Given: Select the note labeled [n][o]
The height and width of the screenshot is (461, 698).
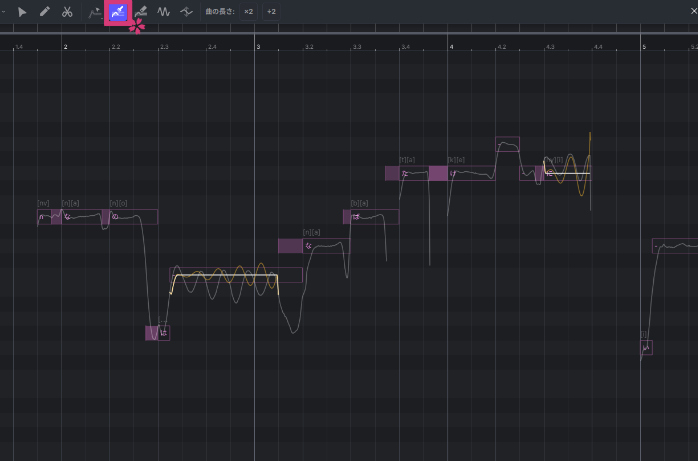Looking at the screenshot, I should click(132, 217).
